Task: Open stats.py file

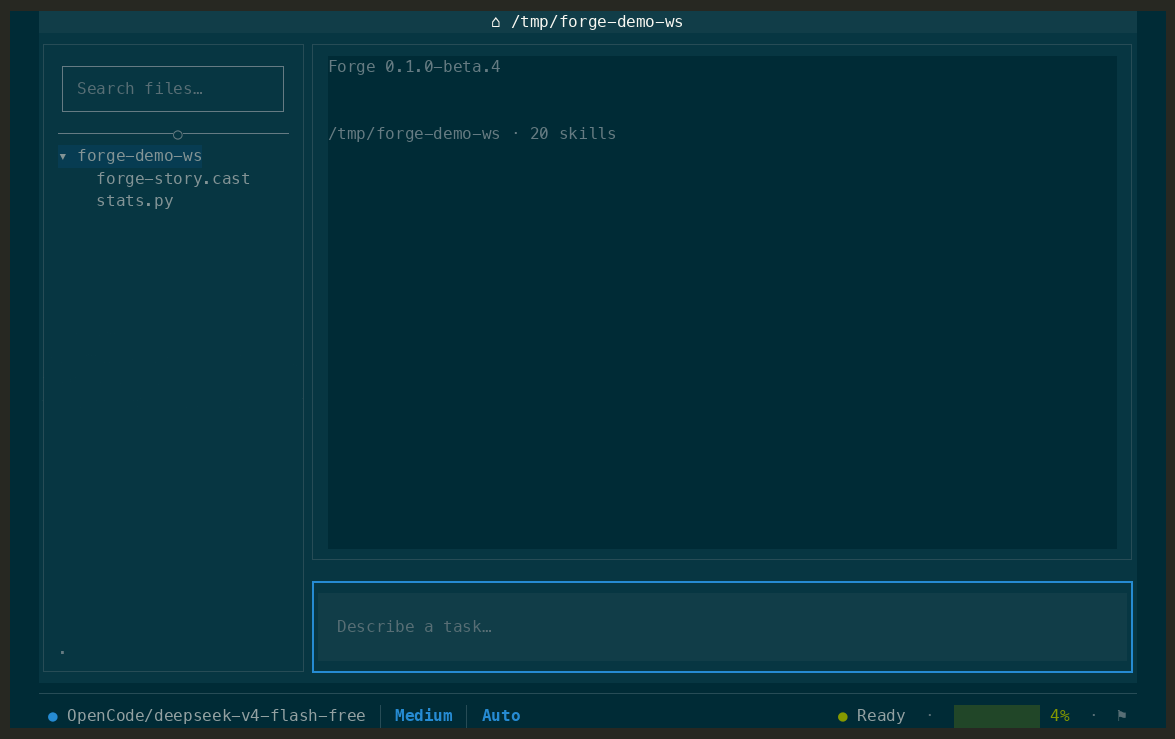Action: tap(135, 201)
